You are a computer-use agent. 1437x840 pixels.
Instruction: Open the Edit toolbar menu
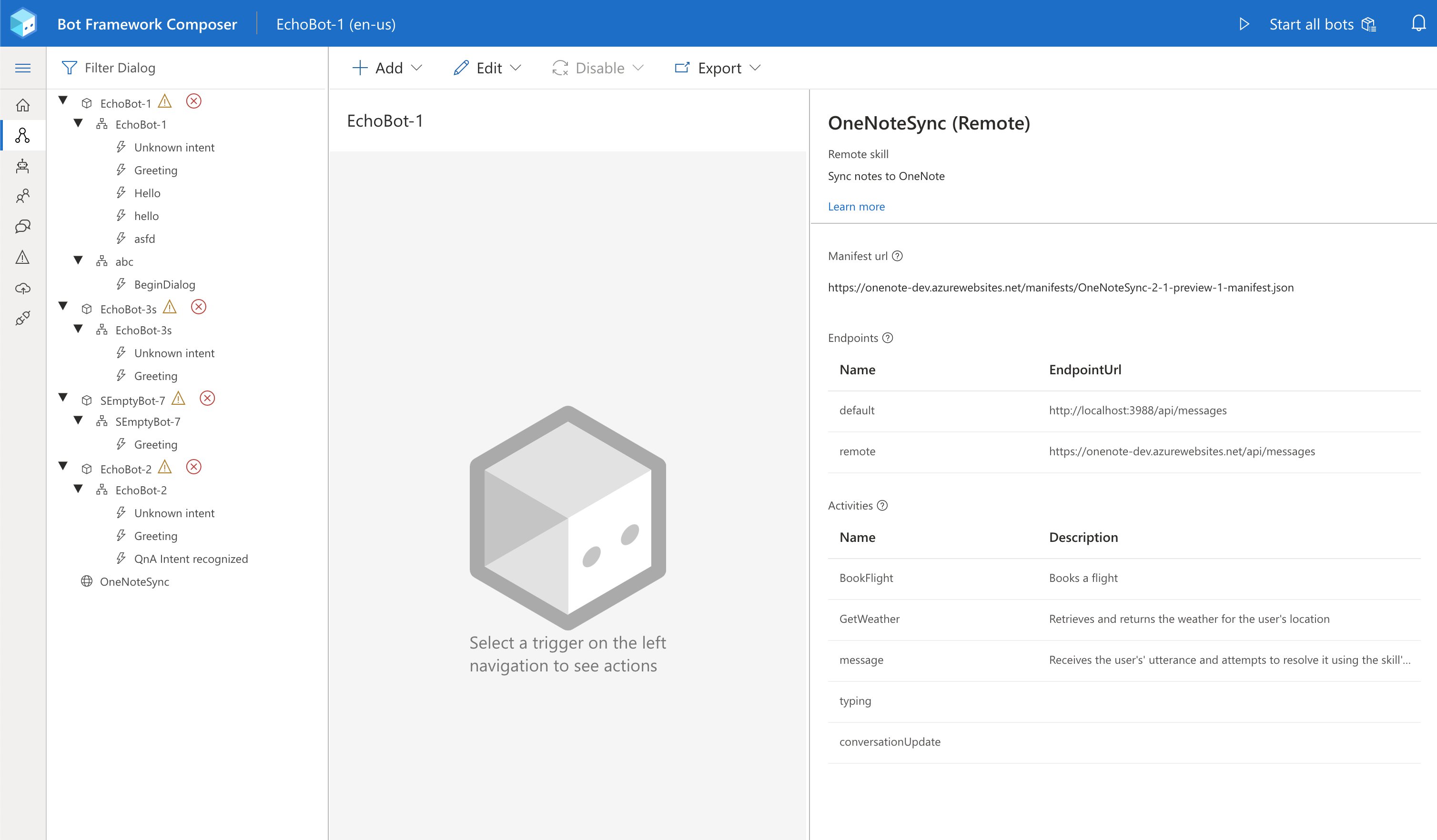click(487, 68)
